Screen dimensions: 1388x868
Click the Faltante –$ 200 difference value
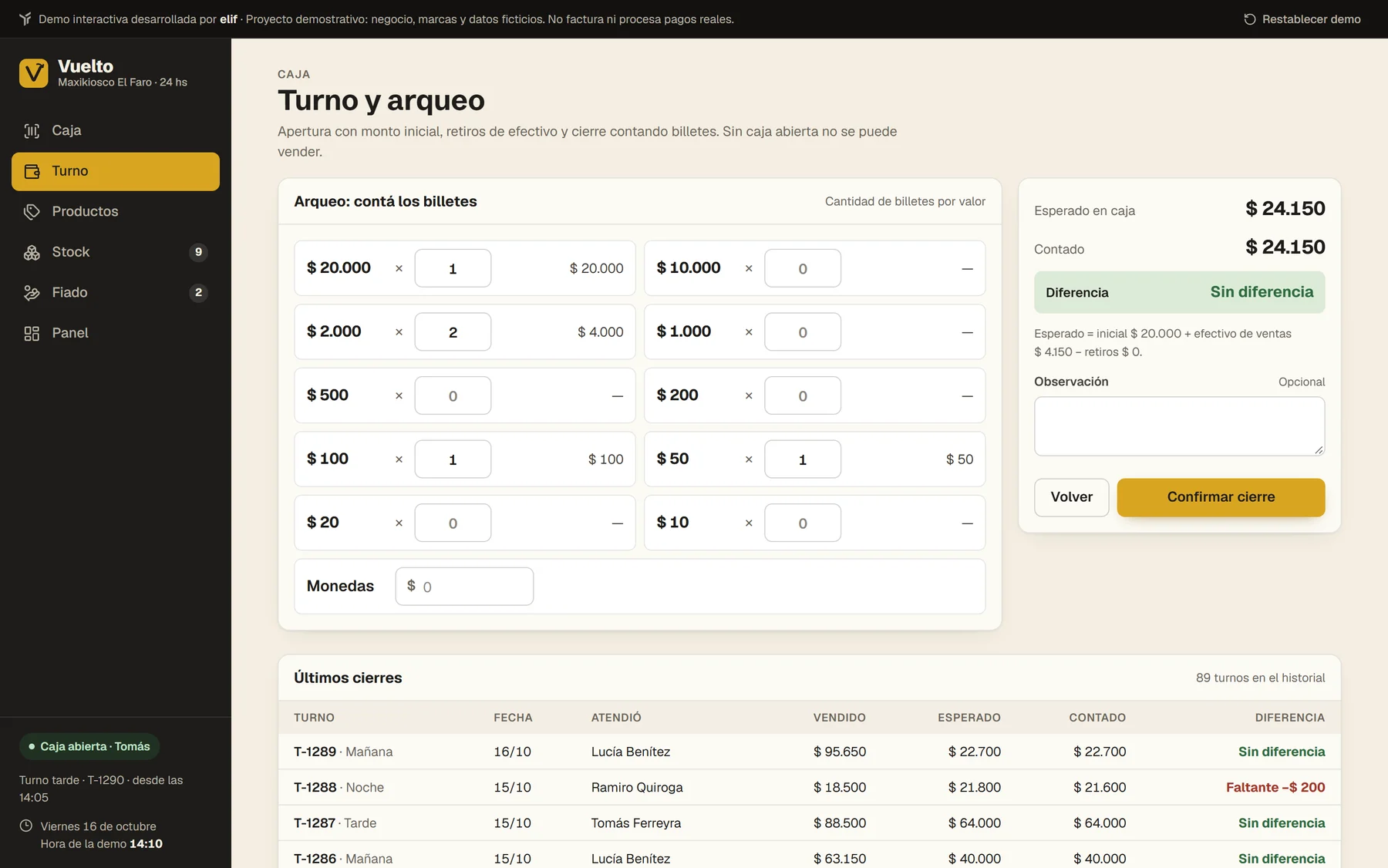(1275, 787)
